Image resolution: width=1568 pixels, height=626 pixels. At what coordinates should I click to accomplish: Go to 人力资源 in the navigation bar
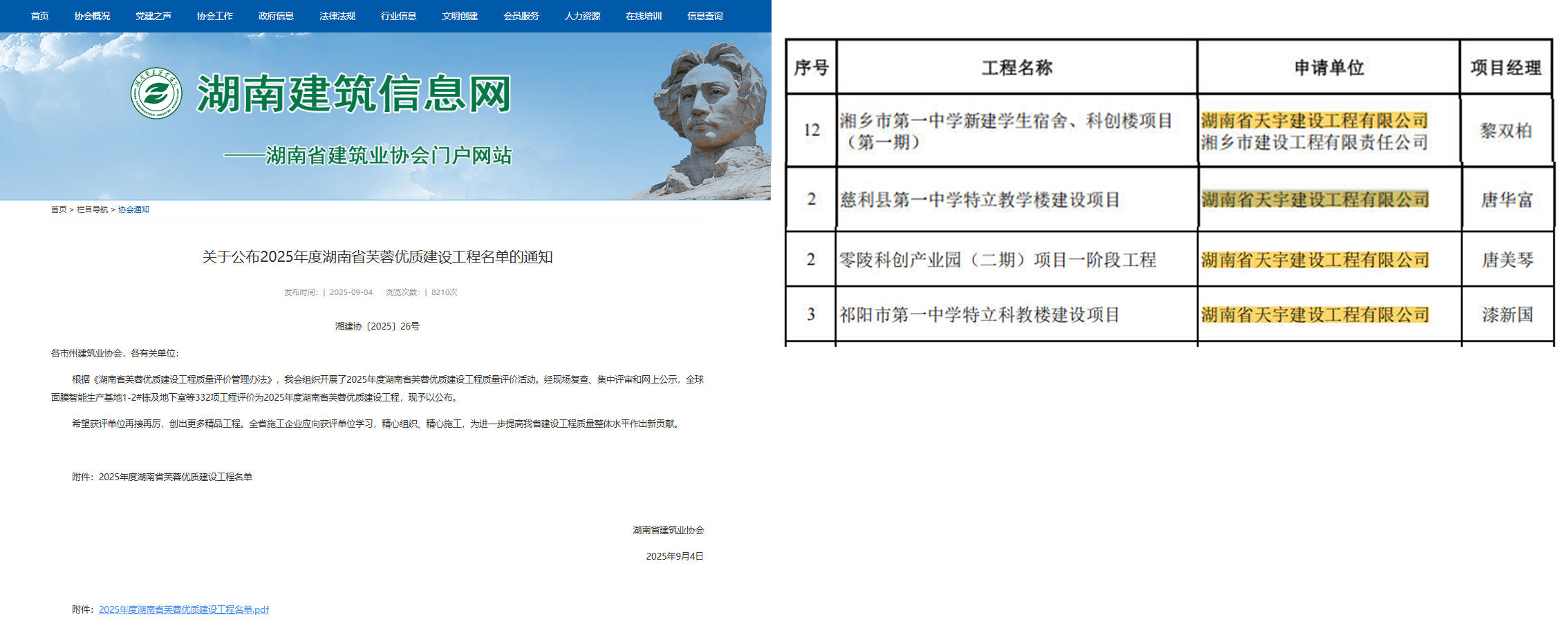(583, 16)
